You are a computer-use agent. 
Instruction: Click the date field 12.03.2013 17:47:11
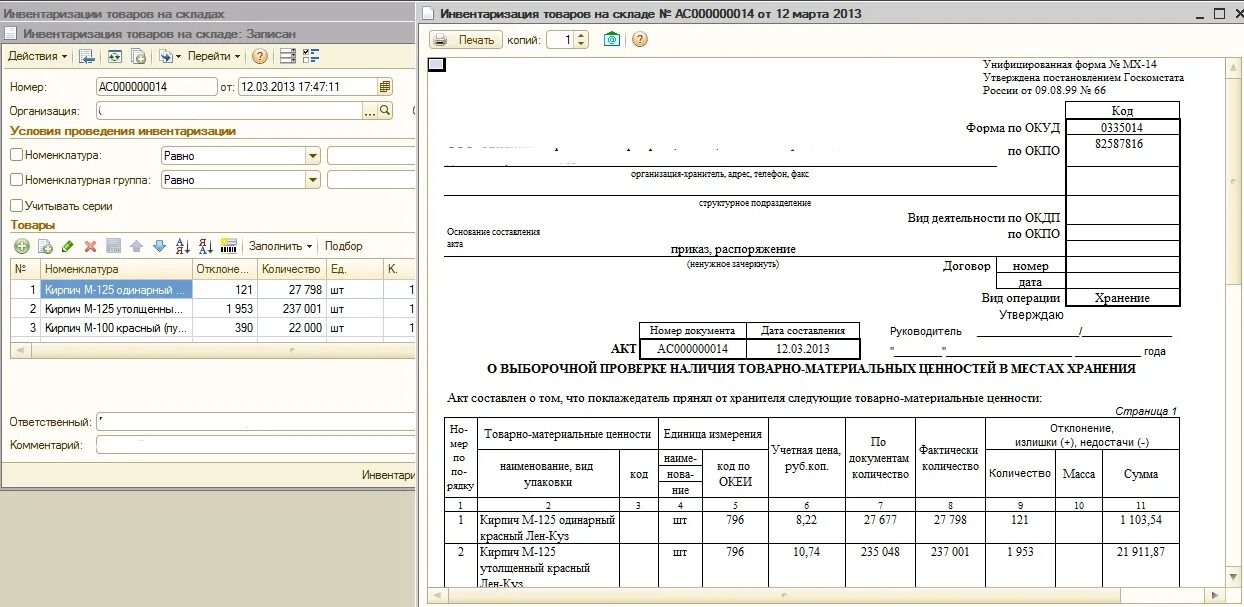pyautogui.click(x=308, y=87)
